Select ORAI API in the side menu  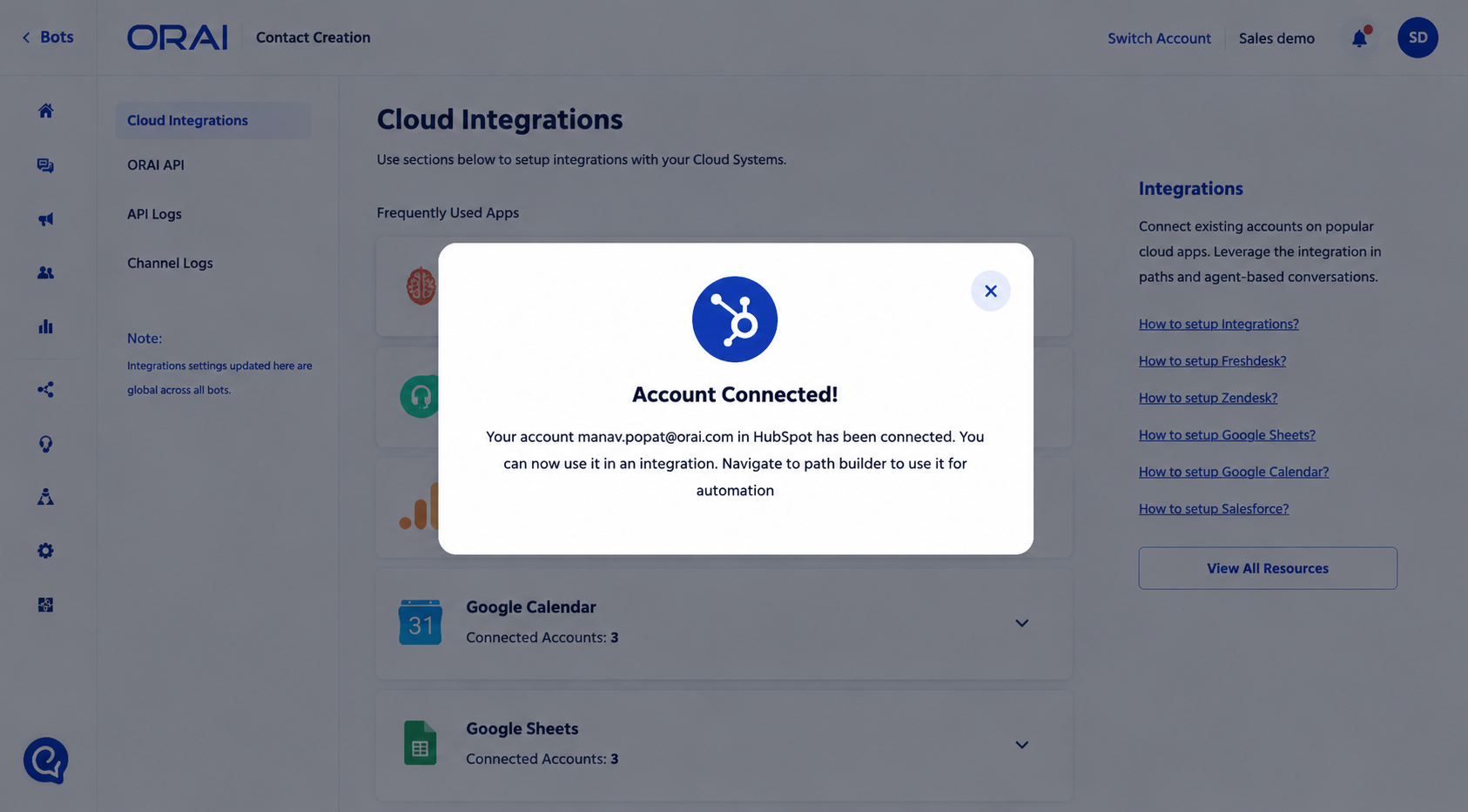click(x=156, y=164)
